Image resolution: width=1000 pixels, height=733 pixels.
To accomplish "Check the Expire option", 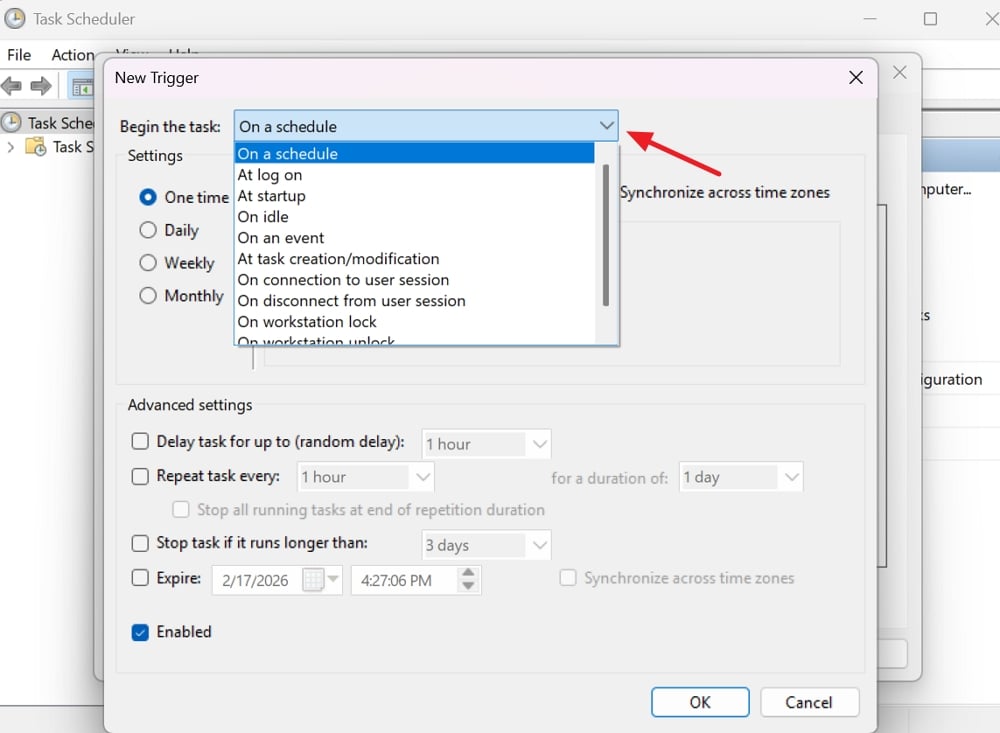I will click(x=140, y=580).
